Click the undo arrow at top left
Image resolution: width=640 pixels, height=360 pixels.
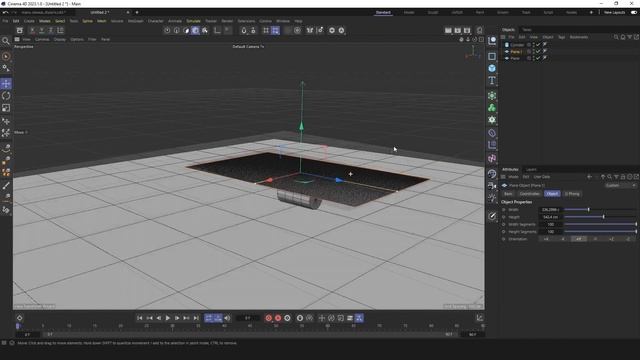pyautogui.click(x=5, y=13)
